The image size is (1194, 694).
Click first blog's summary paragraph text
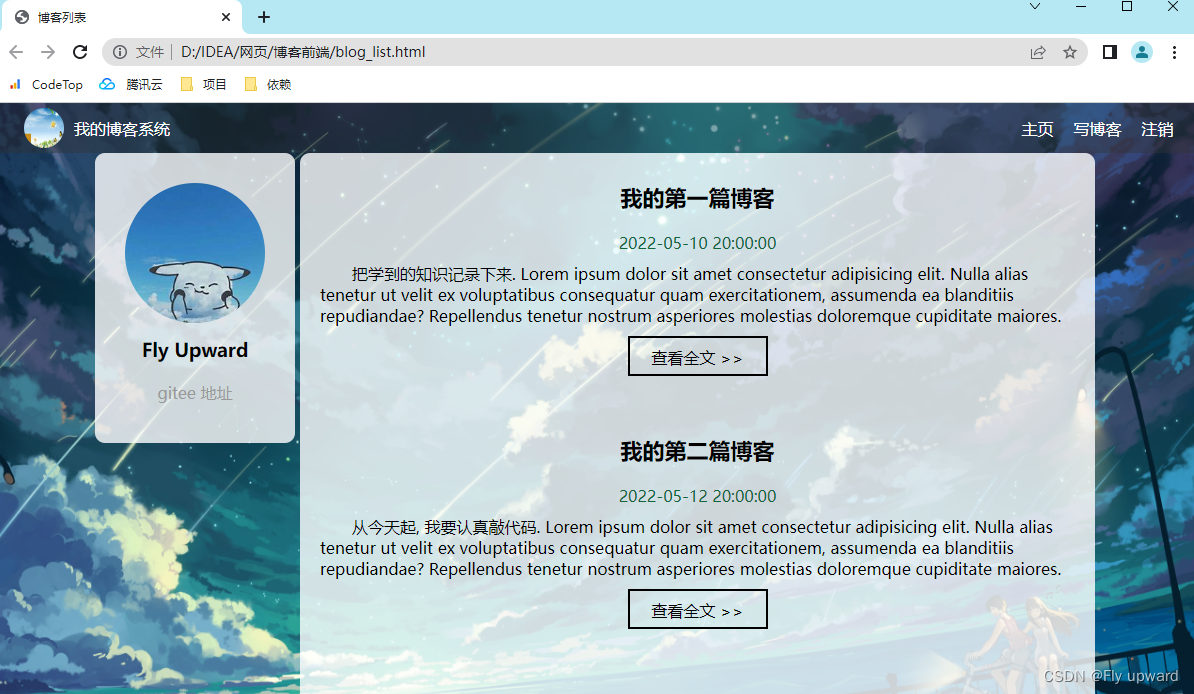pos(691,295)
